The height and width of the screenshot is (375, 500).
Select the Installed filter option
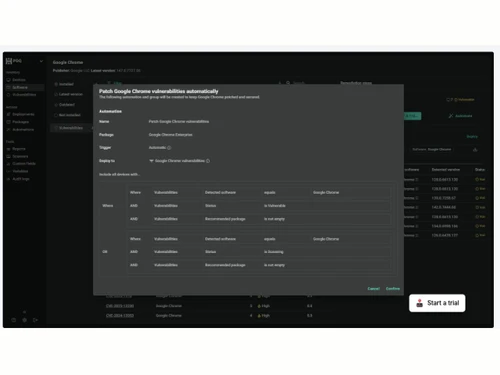(x=64, y=84)
